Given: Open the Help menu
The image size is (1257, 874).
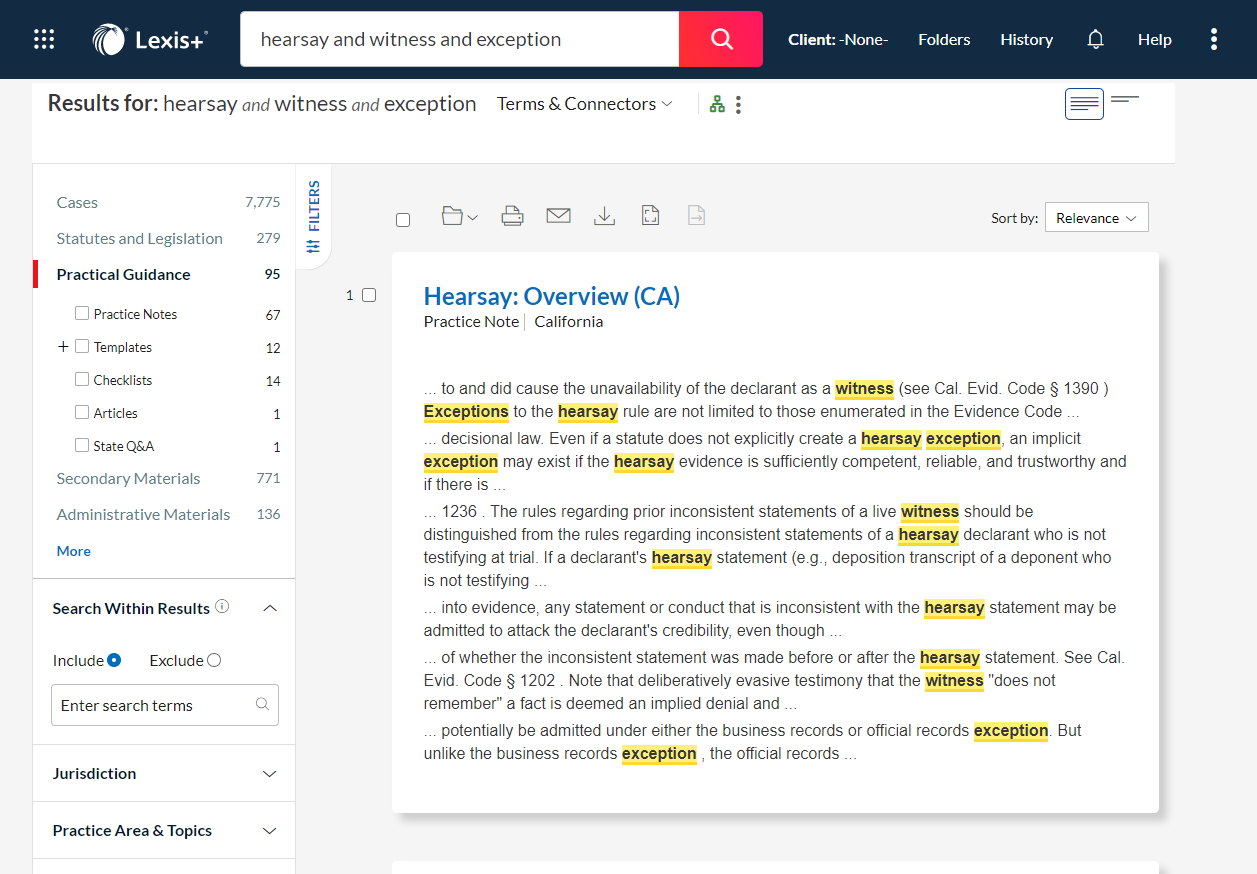Looking at the screenshot, I should click(1154, 39).
